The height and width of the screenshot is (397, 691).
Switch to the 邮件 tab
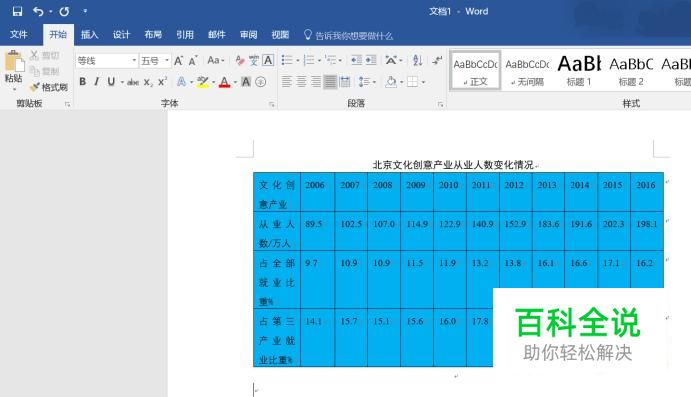point(216,34)
